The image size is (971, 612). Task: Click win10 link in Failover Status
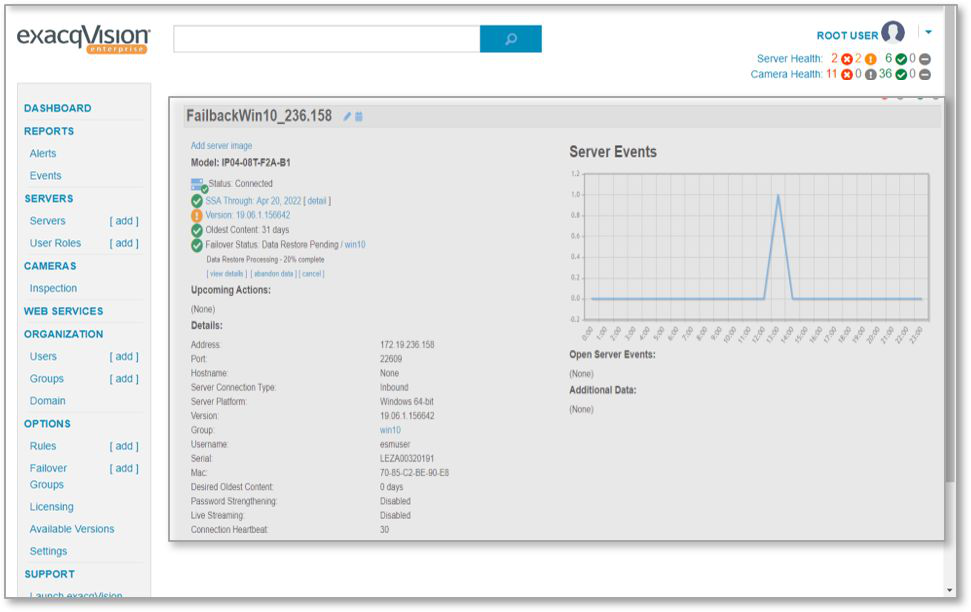coord(355,245)
